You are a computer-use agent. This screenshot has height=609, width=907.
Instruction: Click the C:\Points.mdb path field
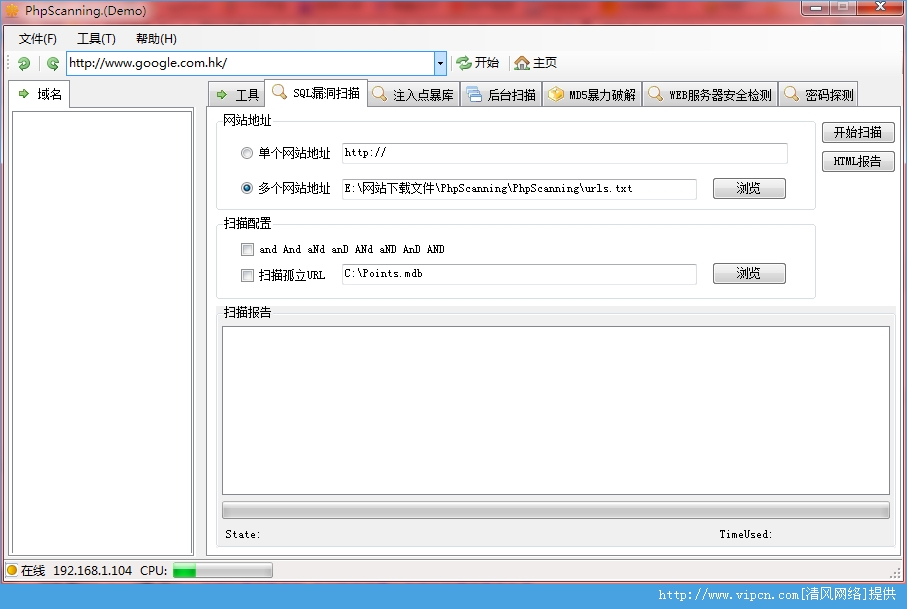pyautogui.click(x=519, y=274)
